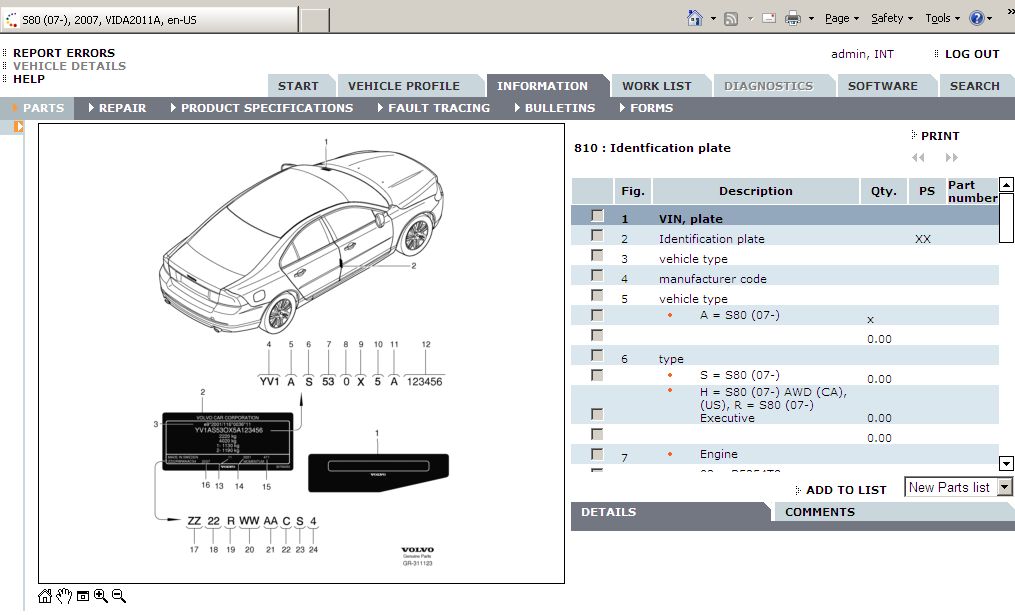The width and height of the screenshot is (1015, 615).
Task: Click the parts table scrollbar thumb
Action: 1006,218
